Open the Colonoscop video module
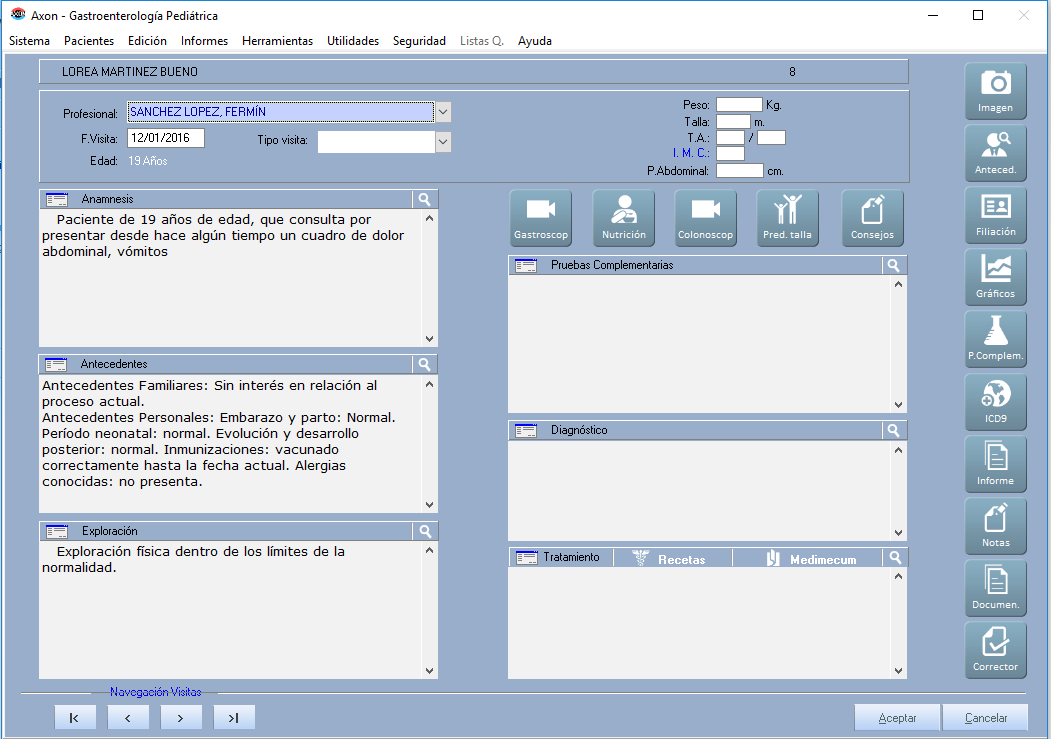The width and height of the screenshot is (1051, 739). pos(706,218)
